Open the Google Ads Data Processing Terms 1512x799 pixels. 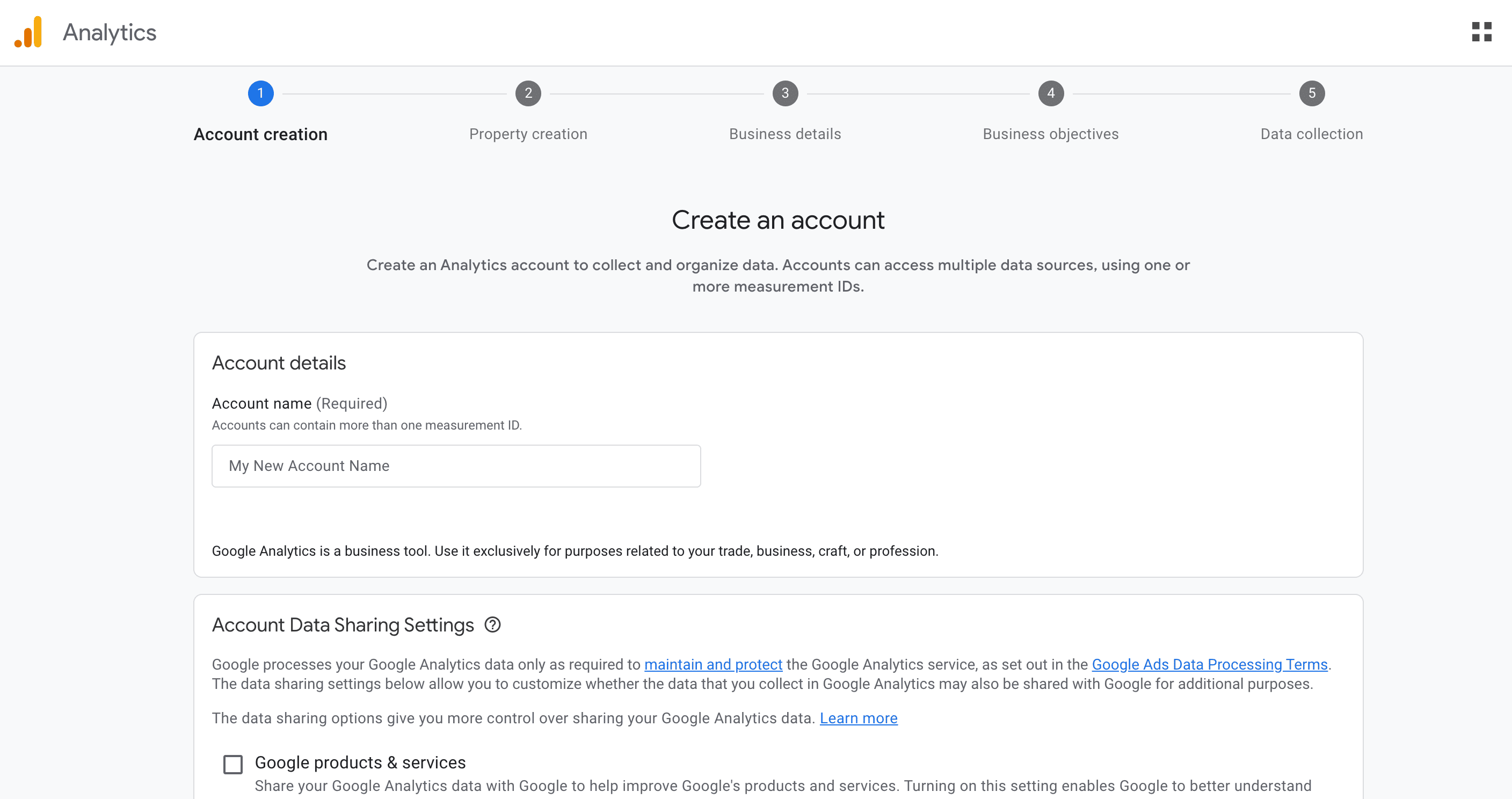[x=1209, y=664]
